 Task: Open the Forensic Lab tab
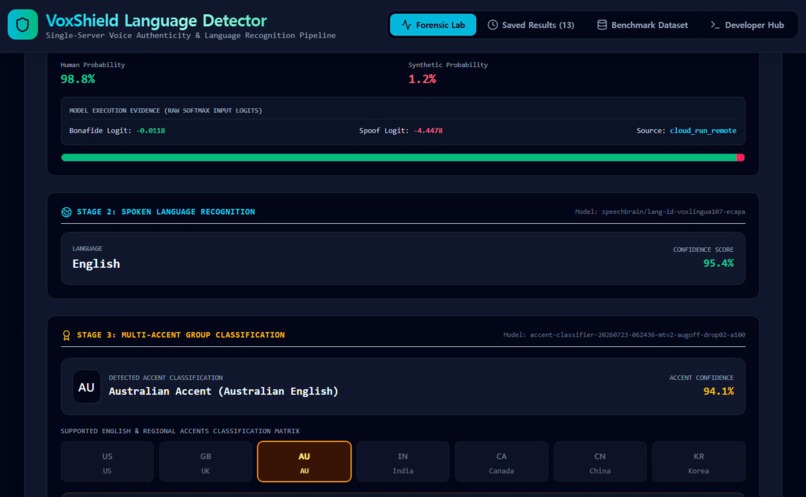coord(433,25)
